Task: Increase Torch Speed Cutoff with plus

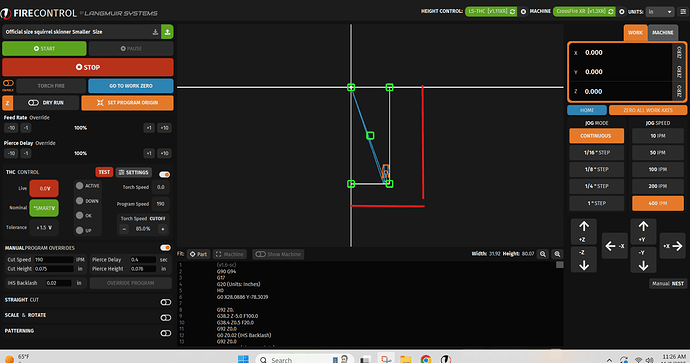Action: (163, 229)
